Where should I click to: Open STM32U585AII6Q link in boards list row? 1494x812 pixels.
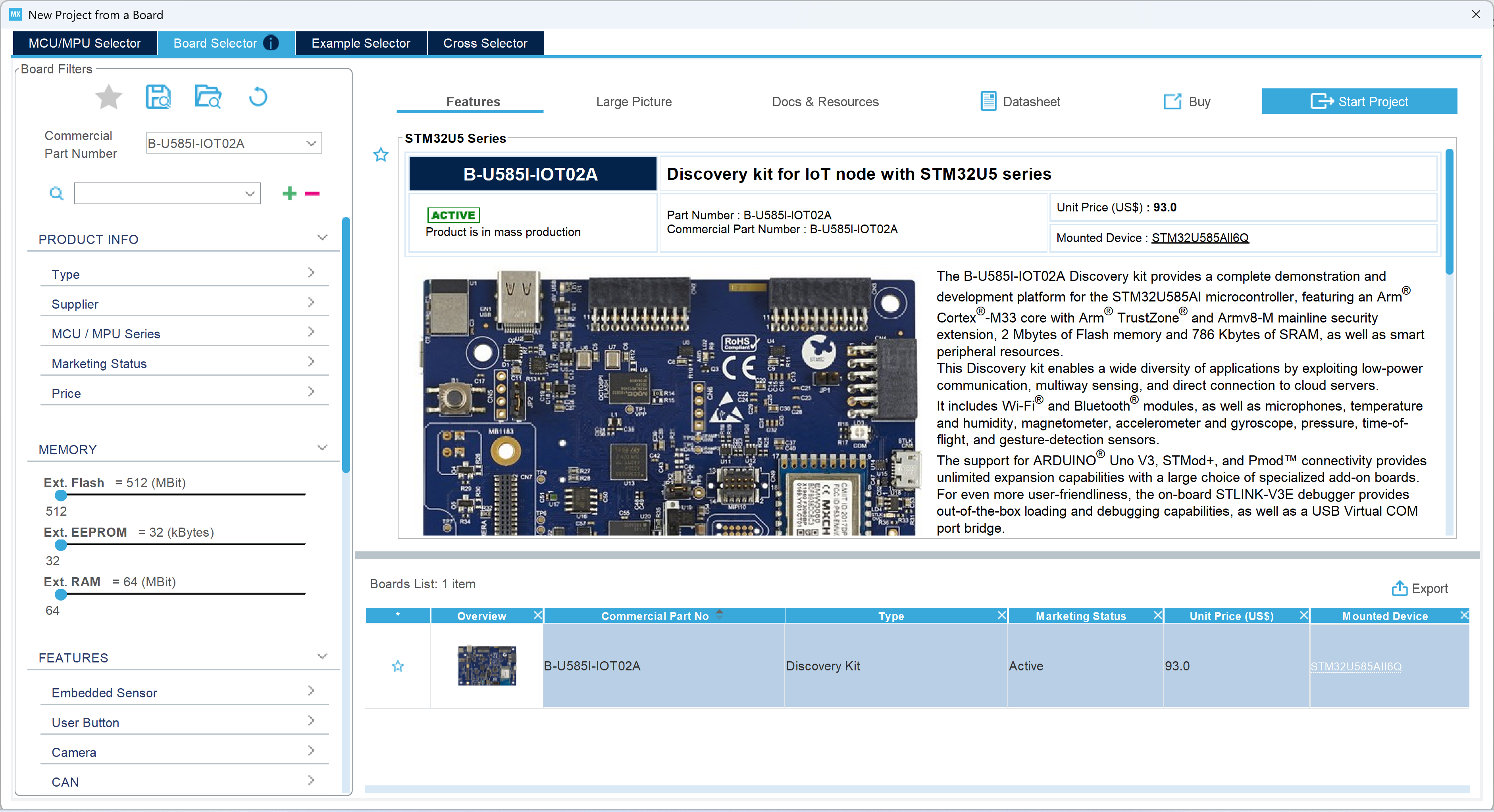click(x=1355, y=666)
